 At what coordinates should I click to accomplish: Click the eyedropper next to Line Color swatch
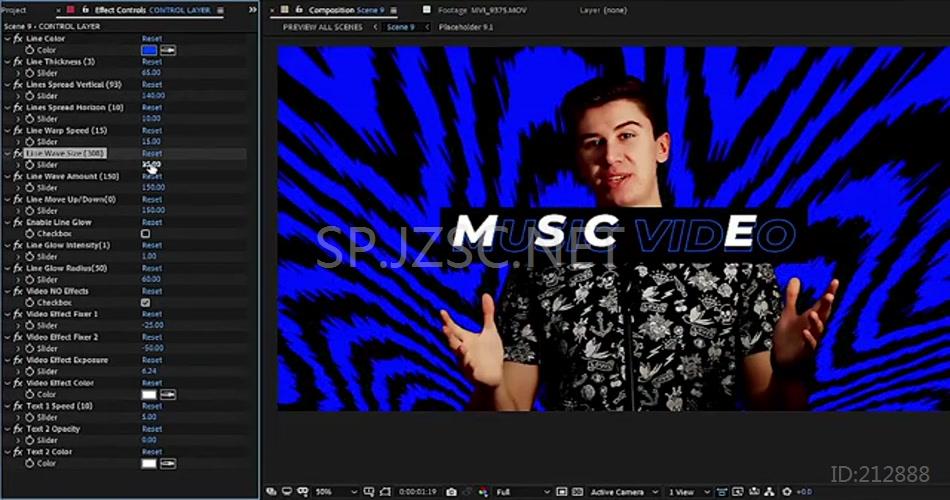pyautogui.click(x=168, y=50)
